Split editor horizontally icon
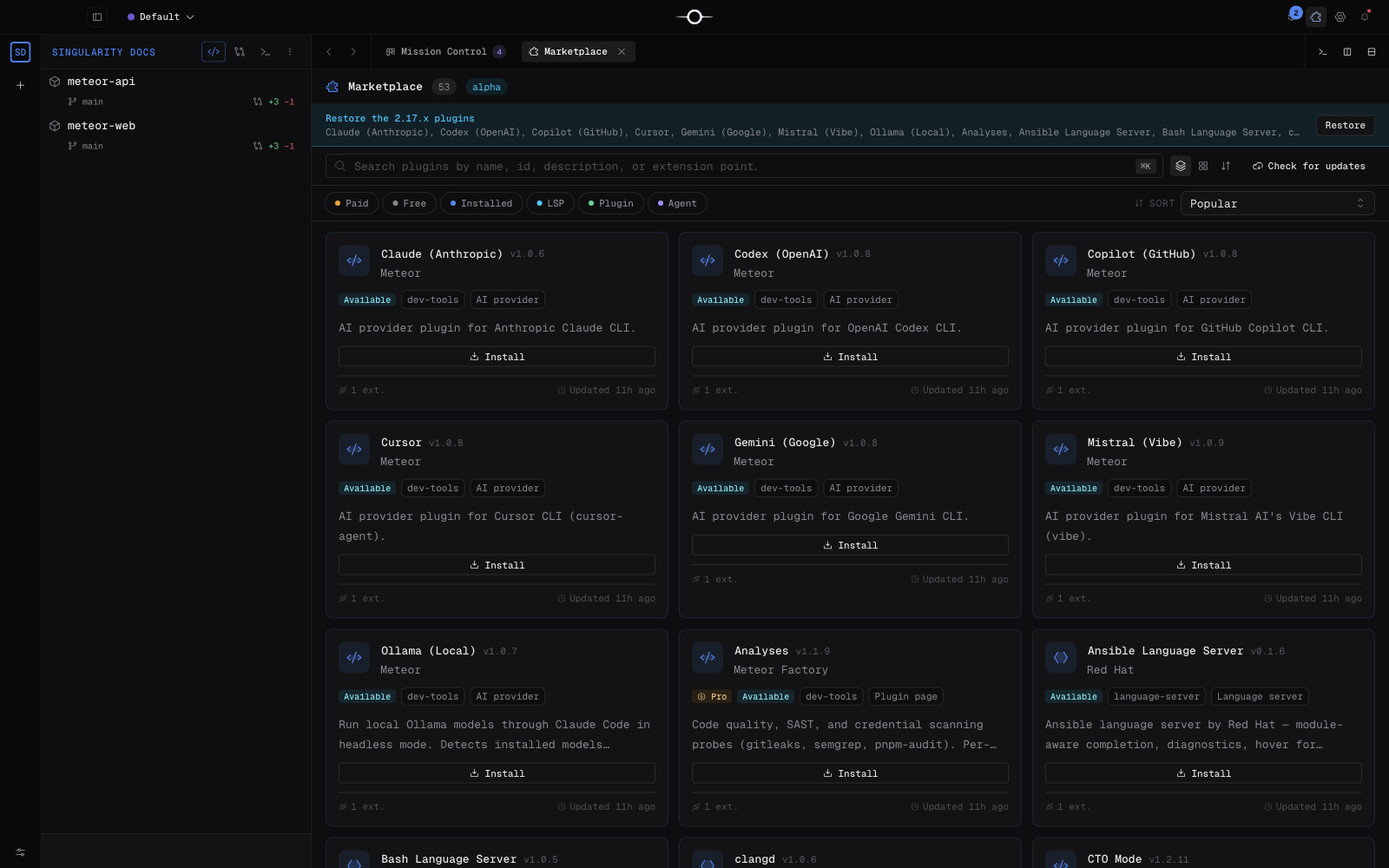Screen dimensions: 1389x868 pos(1372,52)
